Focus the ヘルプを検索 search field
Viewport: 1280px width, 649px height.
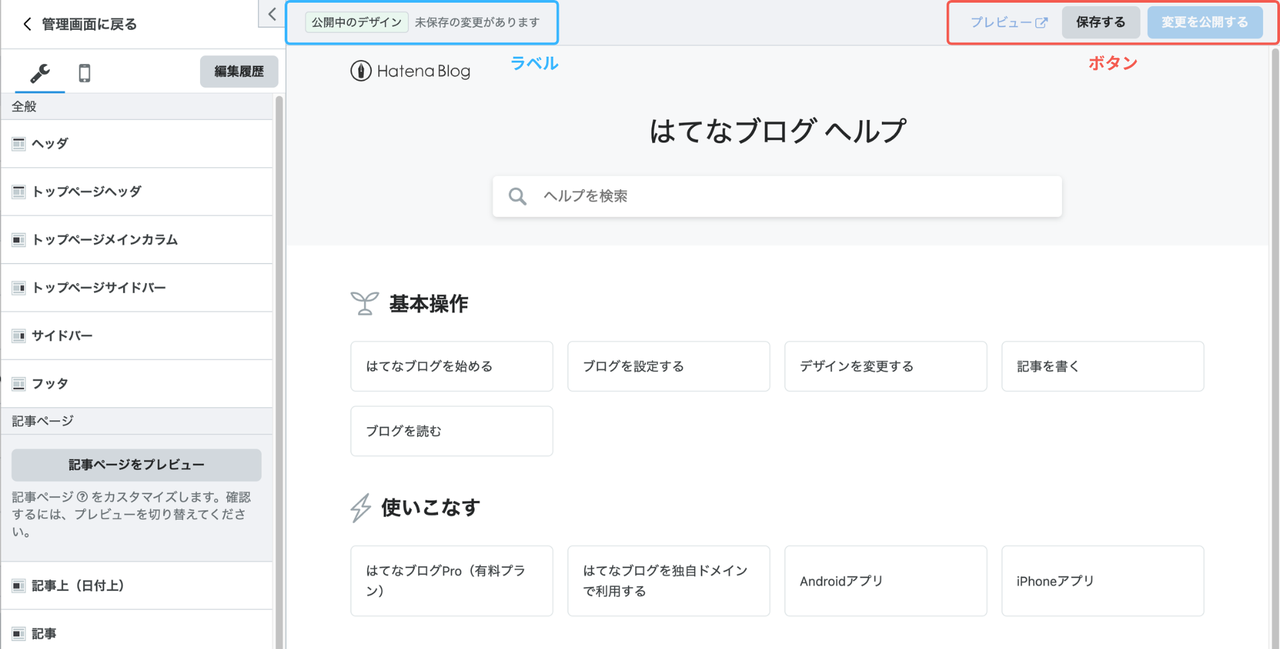coord(777,196)
